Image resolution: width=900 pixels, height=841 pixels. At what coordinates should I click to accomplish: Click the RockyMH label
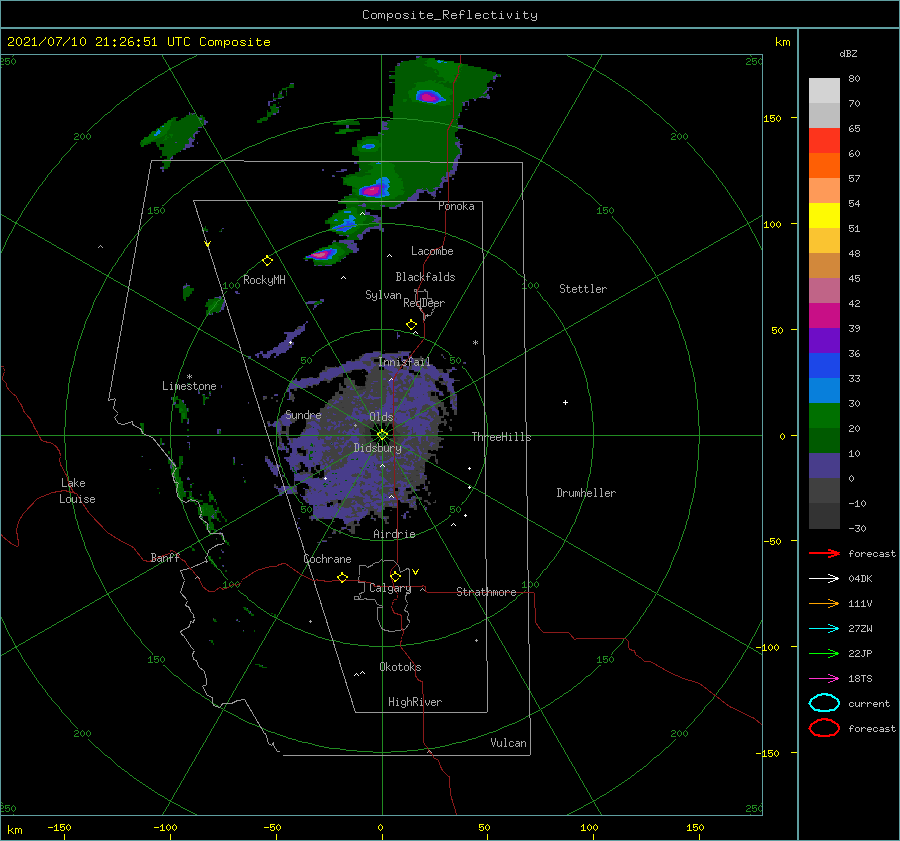(264, 280)
